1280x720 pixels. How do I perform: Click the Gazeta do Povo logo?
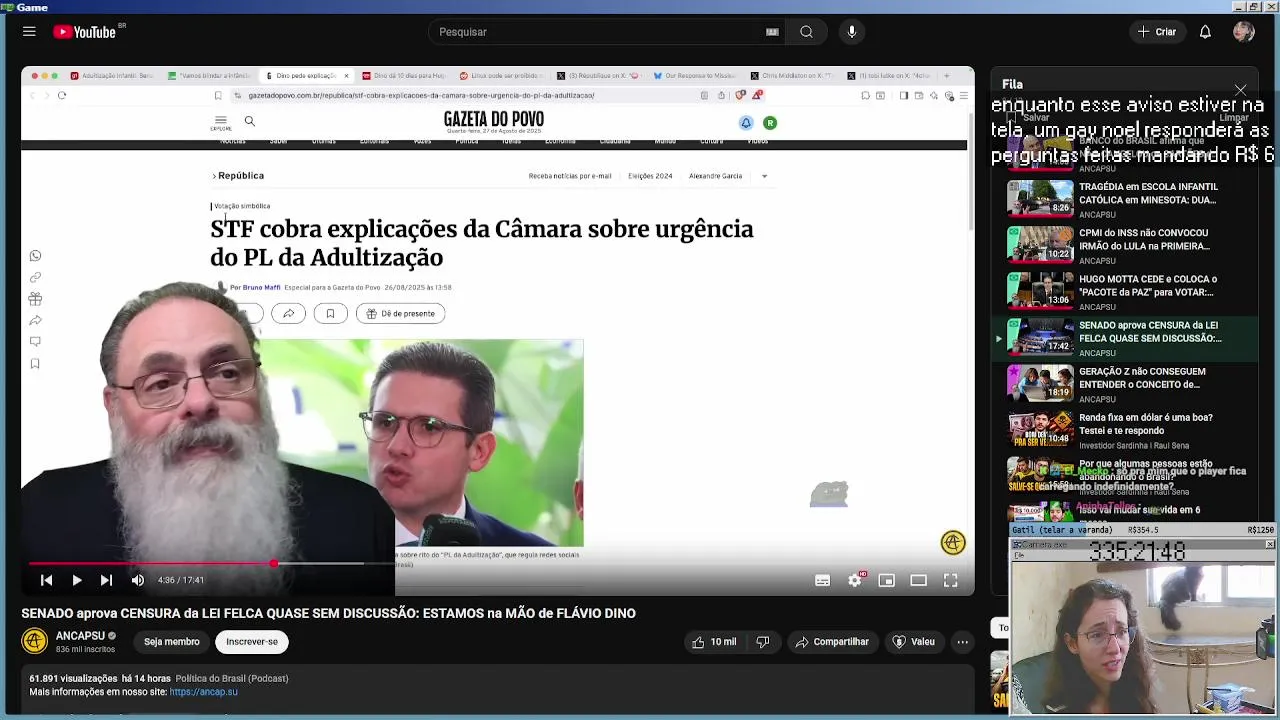click(x=494, y=121)
